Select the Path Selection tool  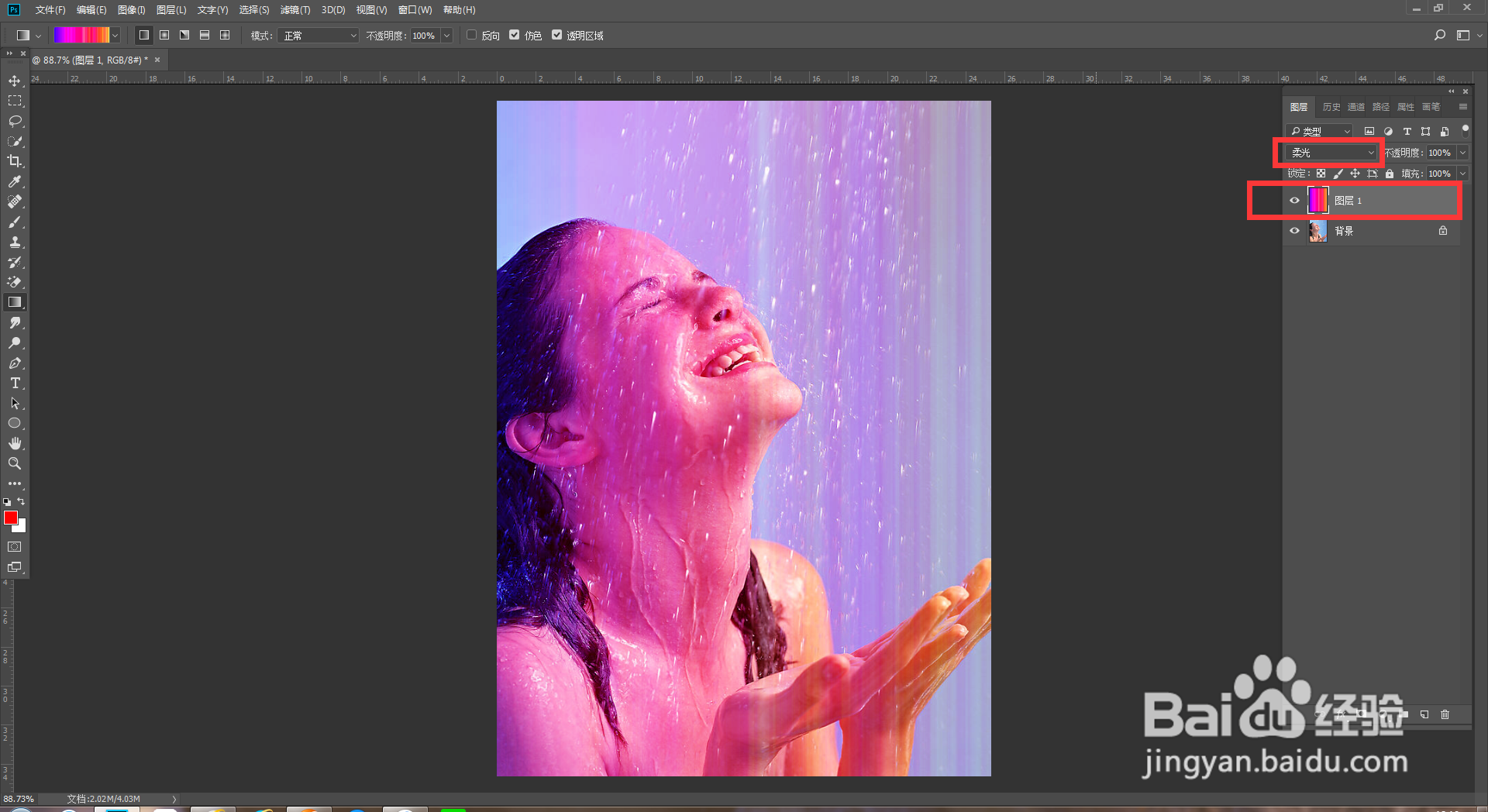coord(15,403)
